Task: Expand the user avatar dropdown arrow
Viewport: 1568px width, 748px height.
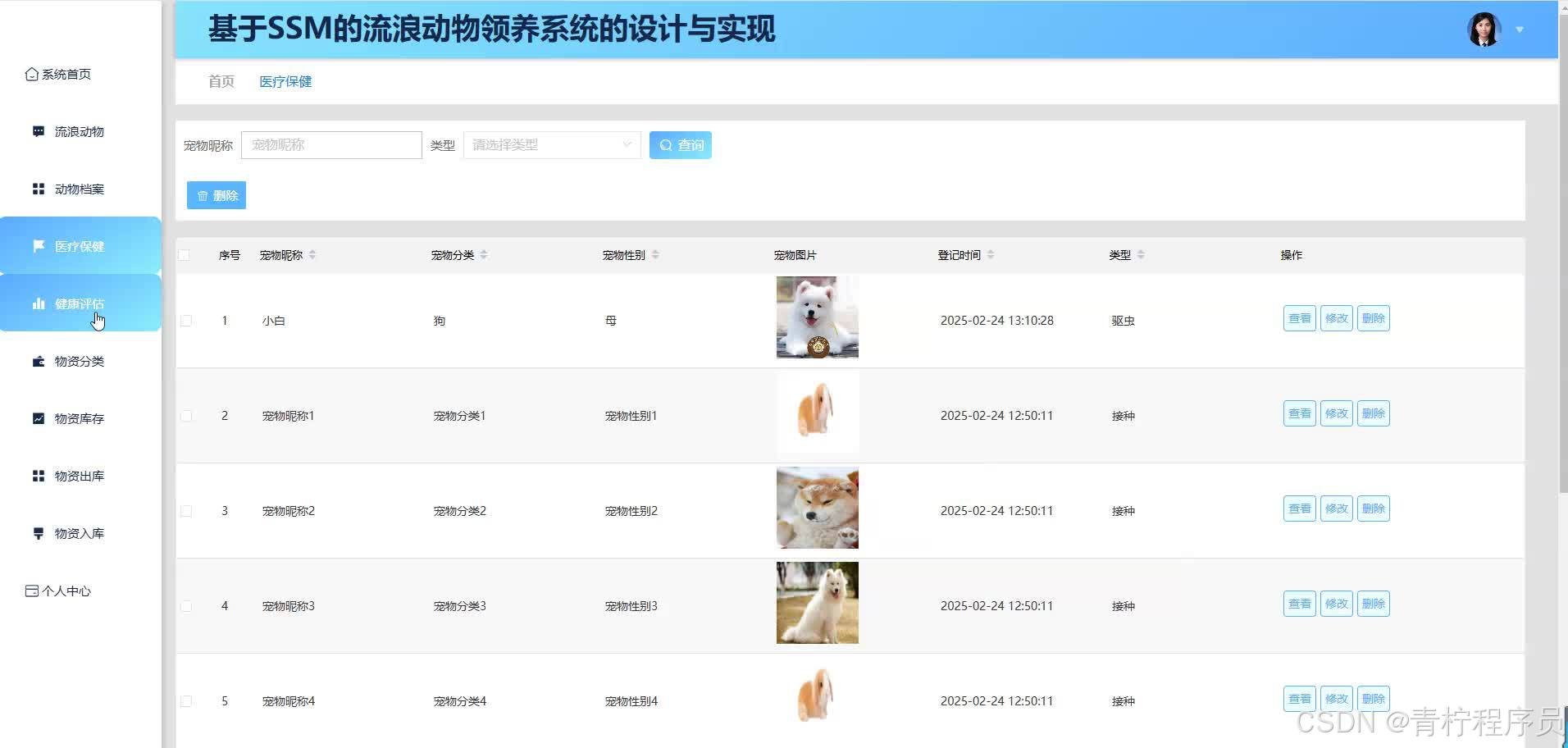Action: tap(1520, 30)
